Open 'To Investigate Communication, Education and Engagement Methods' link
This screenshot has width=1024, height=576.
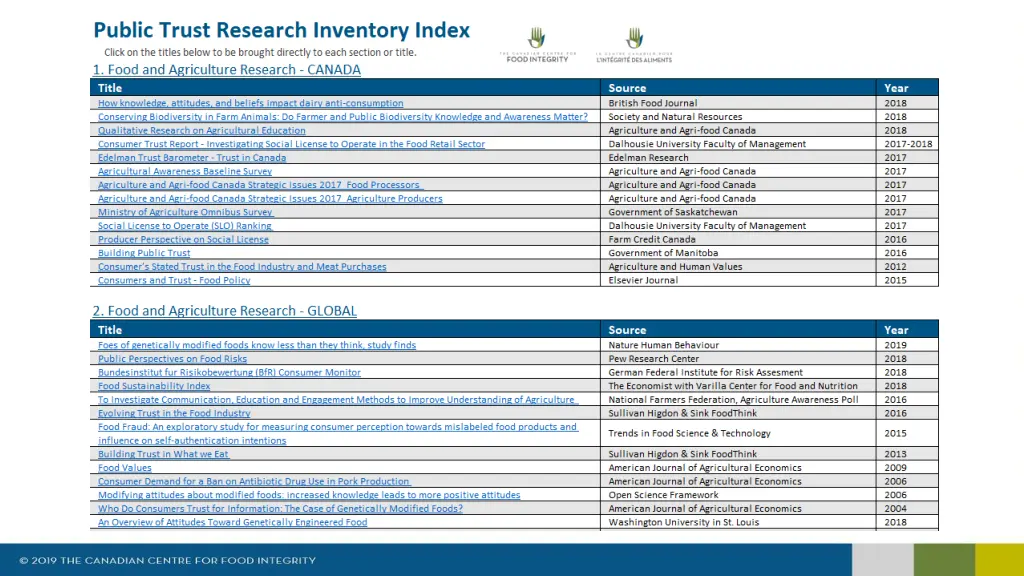[x=338, y=400]
